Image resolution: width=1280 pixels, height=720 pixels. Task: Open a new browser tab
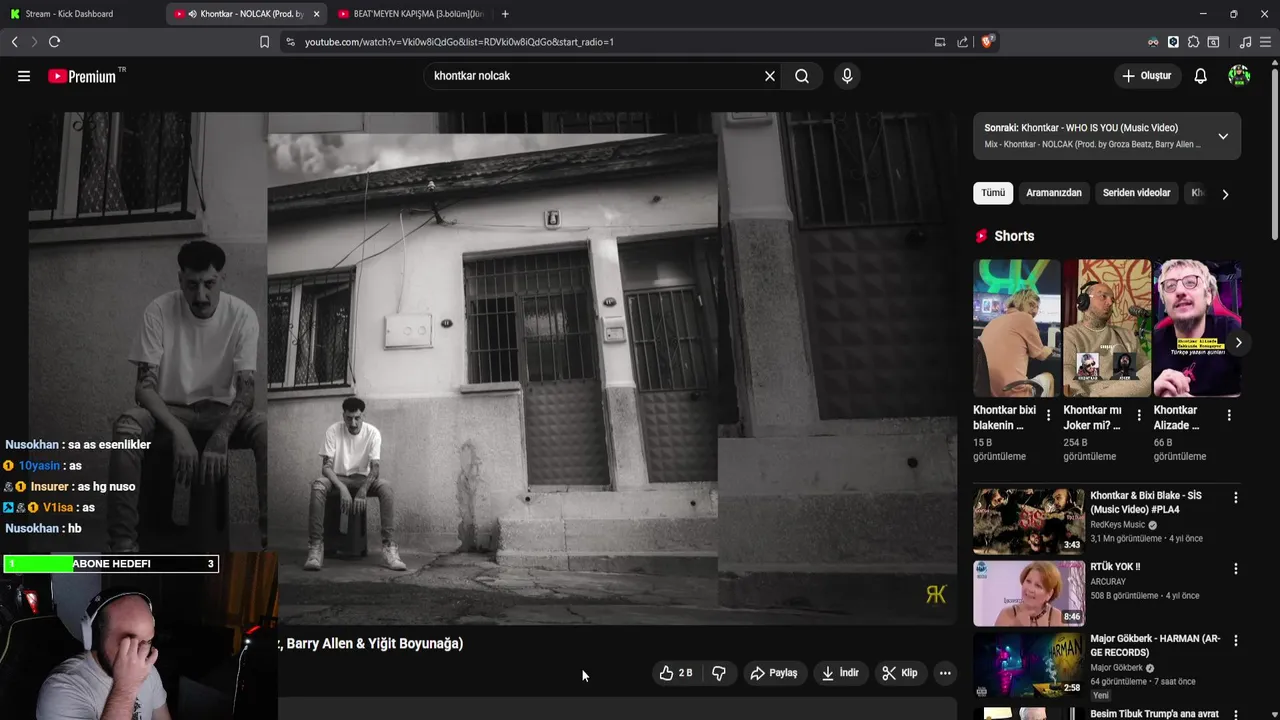click(x=505, y=14)
